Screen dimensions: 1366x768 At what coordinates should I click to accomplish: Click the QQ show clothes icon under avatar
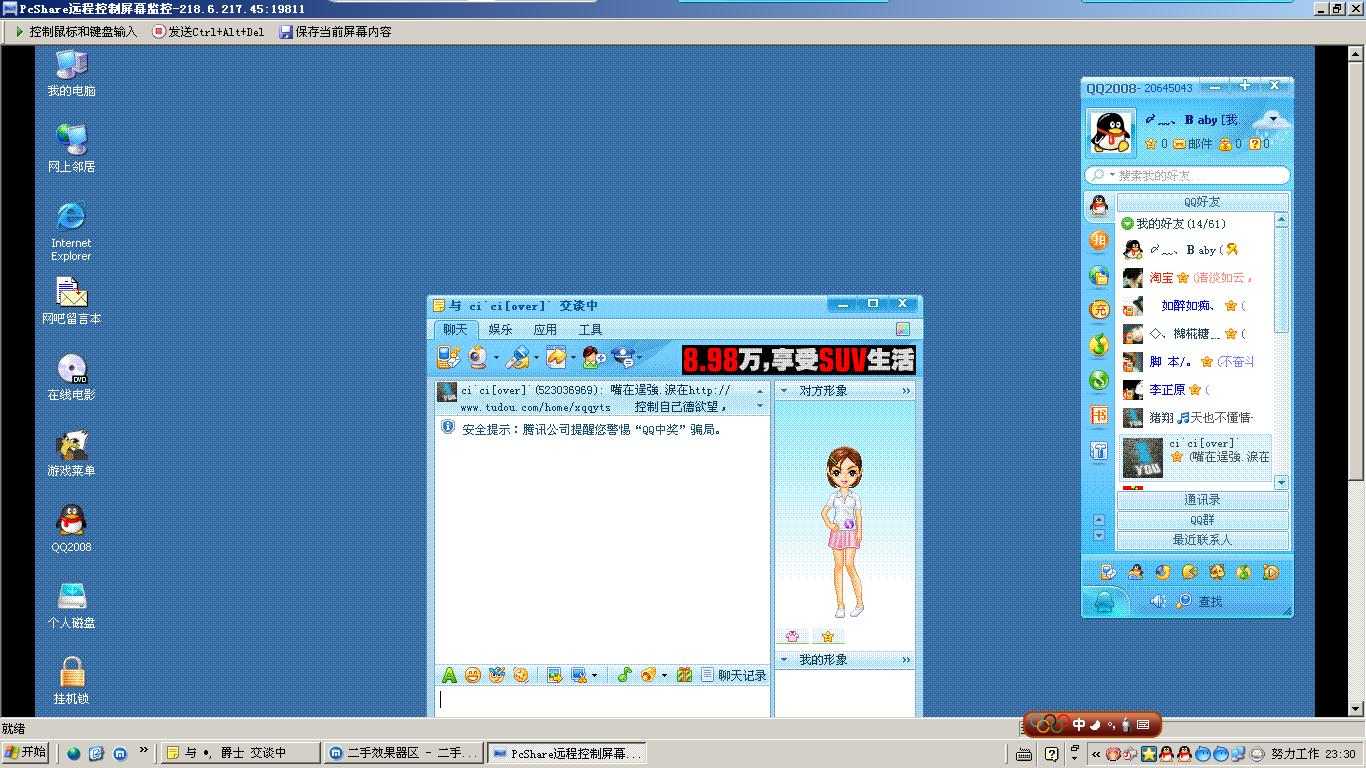(x=793, y=636)
